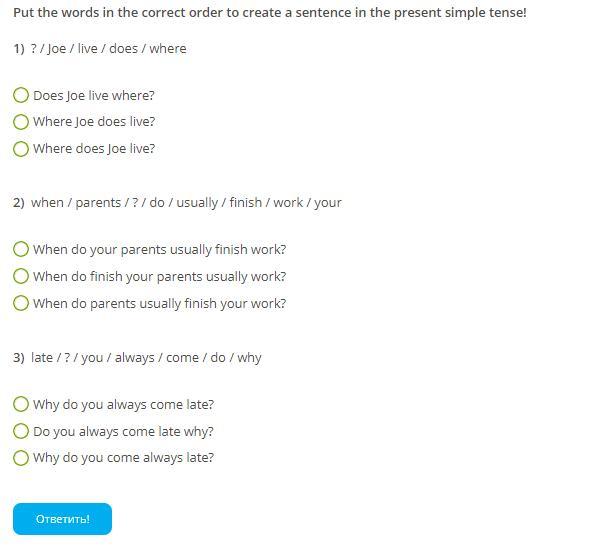Choose 'When do finish your parents usually work?'
607x554 pixels.
coord(21,276)
